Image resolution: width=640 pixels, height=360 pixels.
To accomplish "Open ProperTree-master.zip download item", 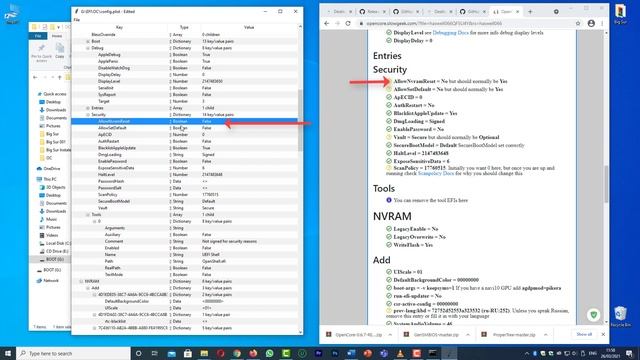I will [x=510, y=335].
